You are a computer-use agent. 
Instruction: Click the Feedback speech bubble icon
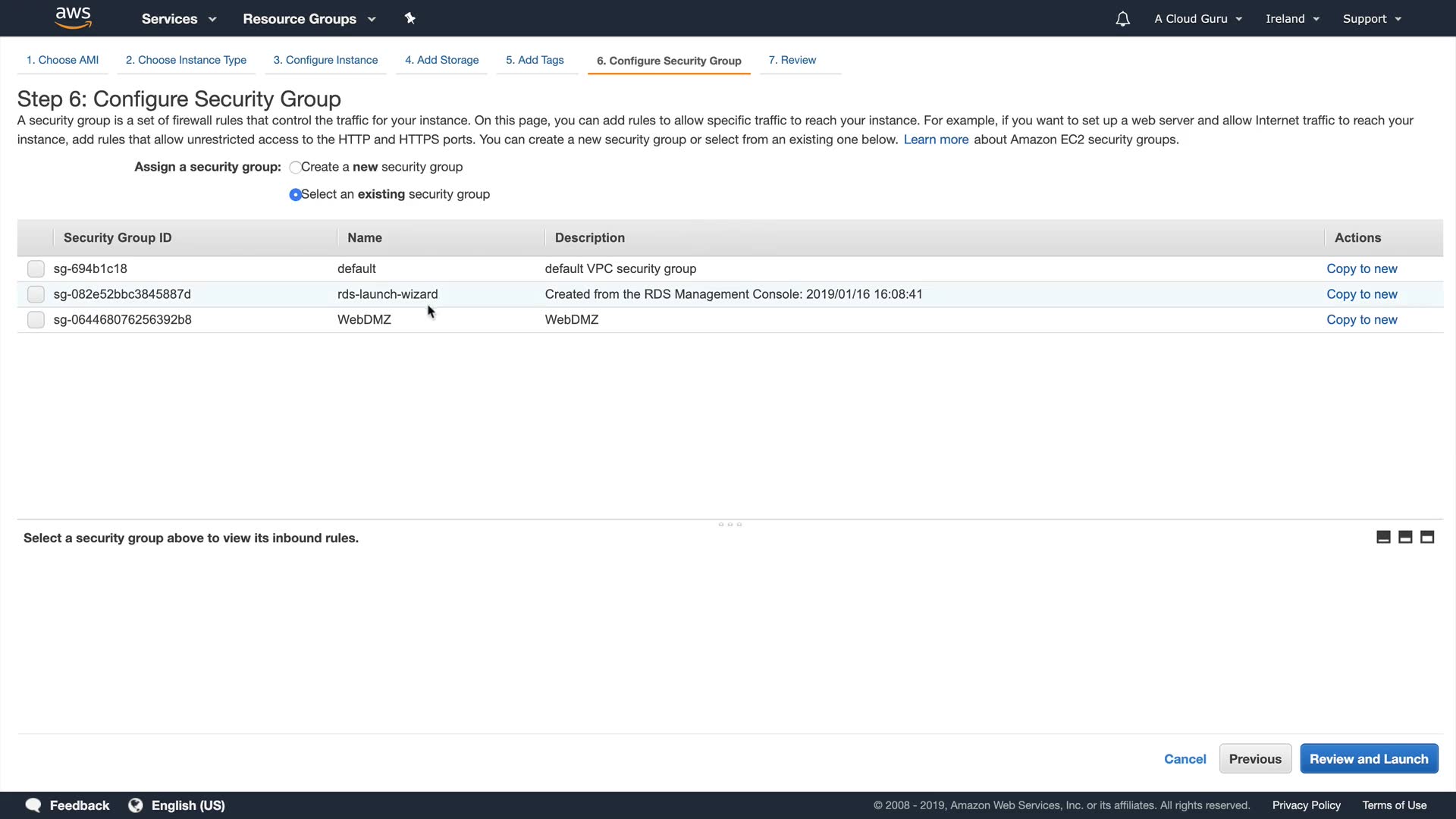click(33, 805)
